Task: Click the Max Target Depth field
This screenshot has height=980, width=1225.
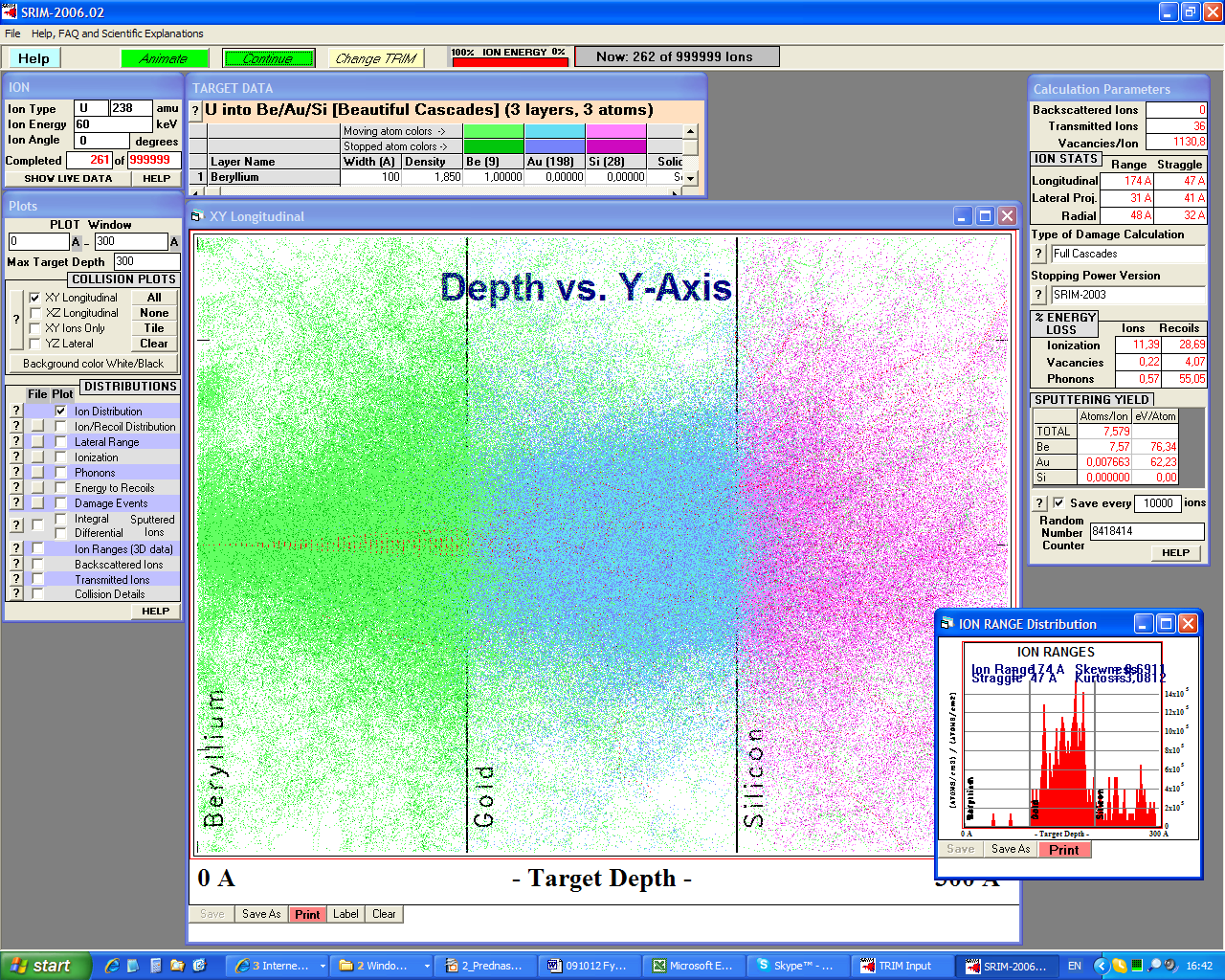Action: [146, 261]
